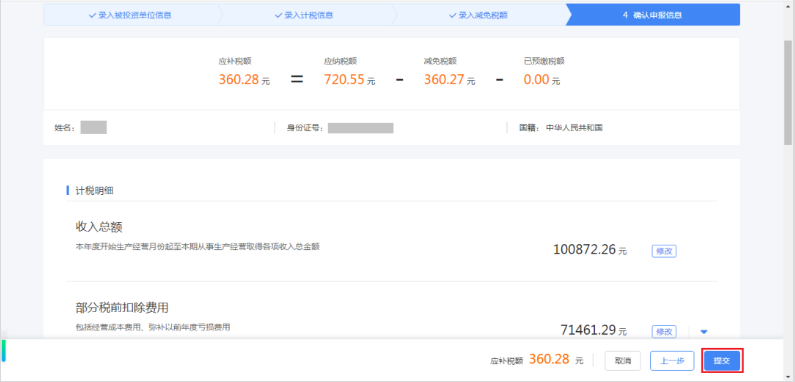Screen dimensions: 795x382
Task: Click the 收入总额 value 100872.26
Action: click(x=584, y=250)
